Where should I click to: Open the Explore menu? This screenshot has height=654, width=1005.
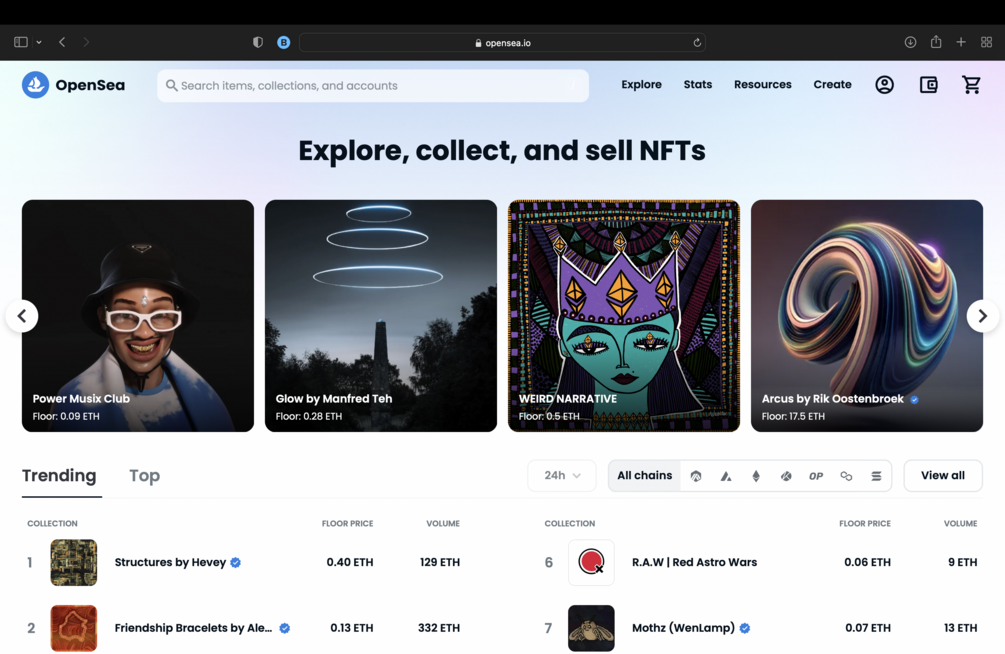coord(641,85)
